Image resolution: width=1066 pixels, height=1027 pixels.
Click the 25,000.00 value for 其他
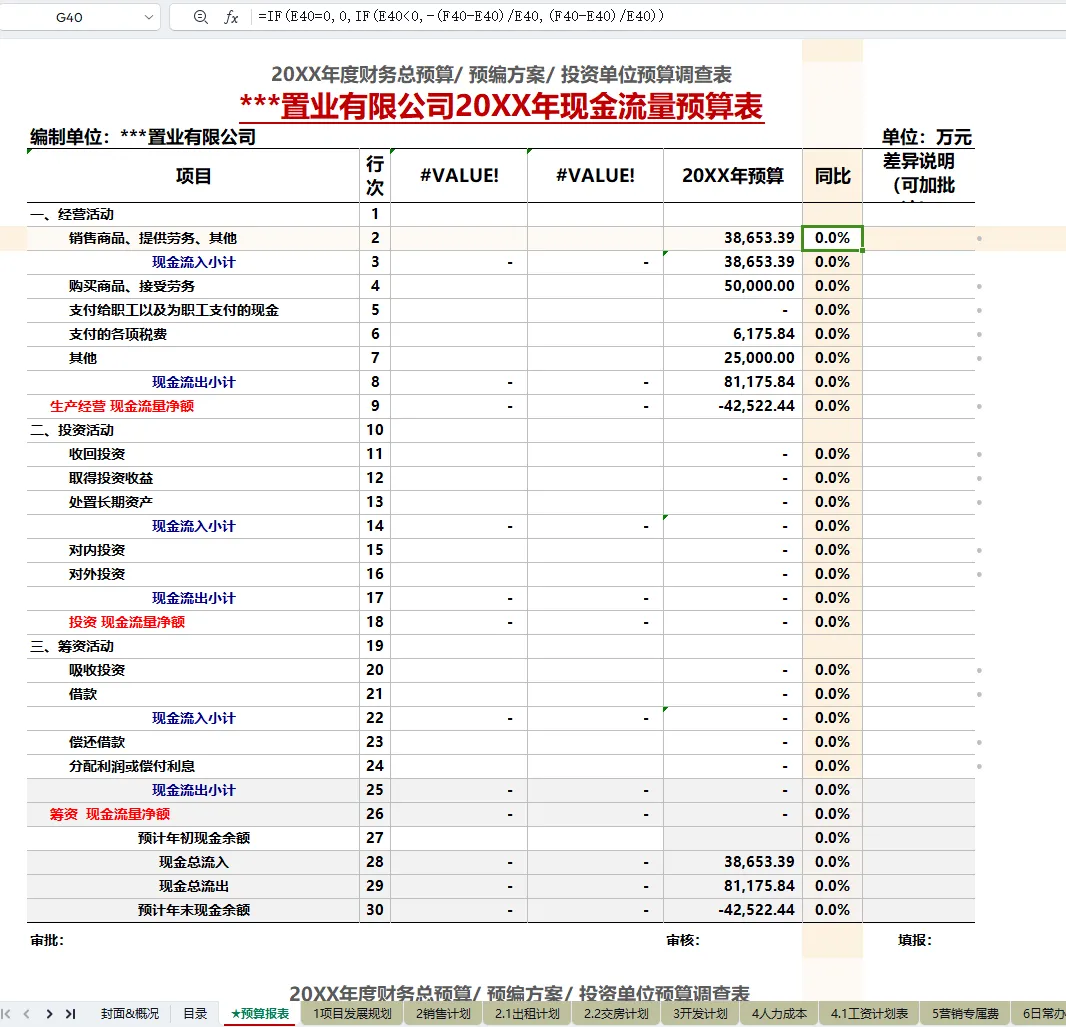(759, 358)
